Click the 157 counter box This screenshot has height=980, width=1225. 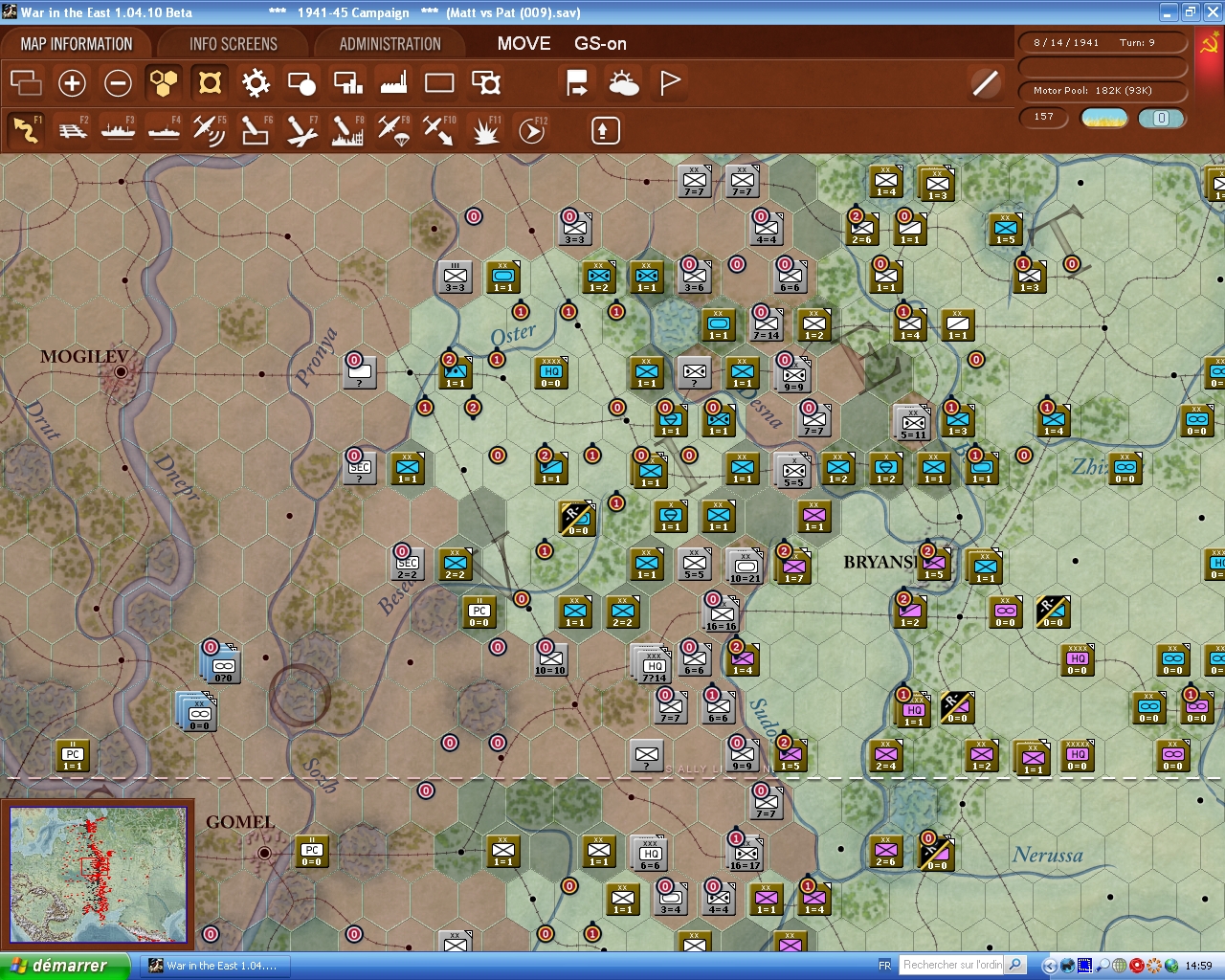(1045, 118)
